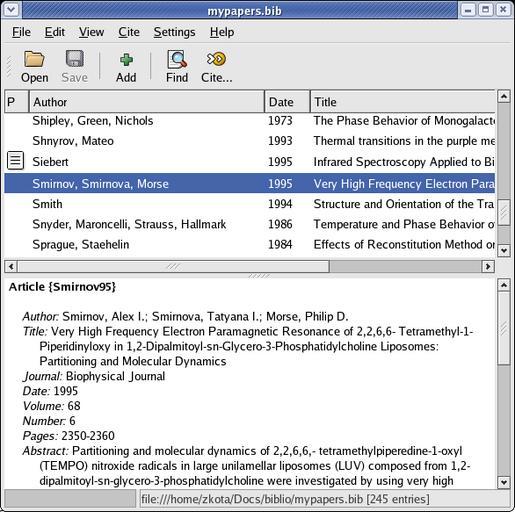Click the entry list scroll down arrow
This screenshot has width=515, height=512.
pyautogui.click(x=504, y=250)
